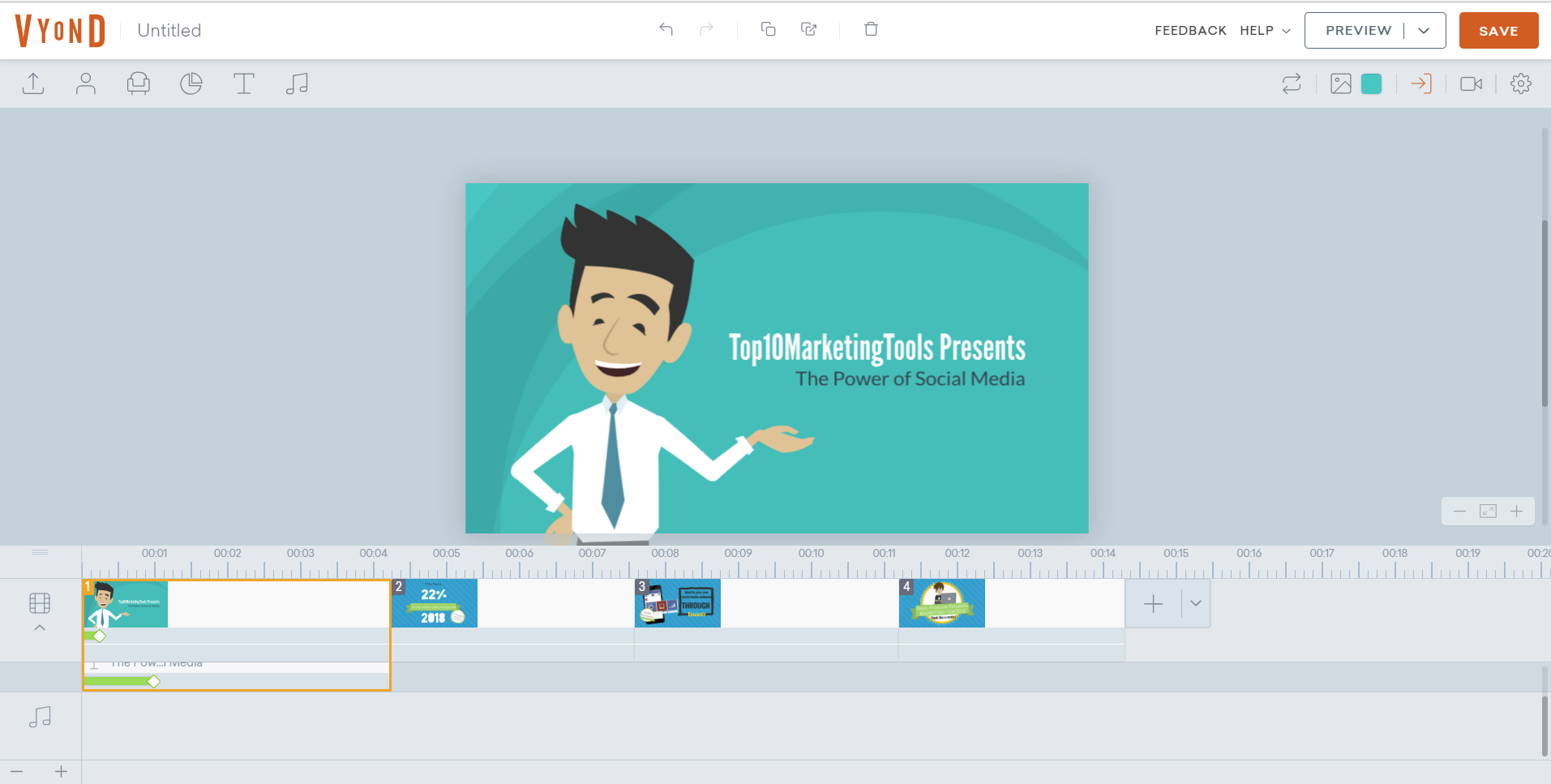Click the Vyond logo
This screenshot has height=784, width=1551.
point(60,31)
